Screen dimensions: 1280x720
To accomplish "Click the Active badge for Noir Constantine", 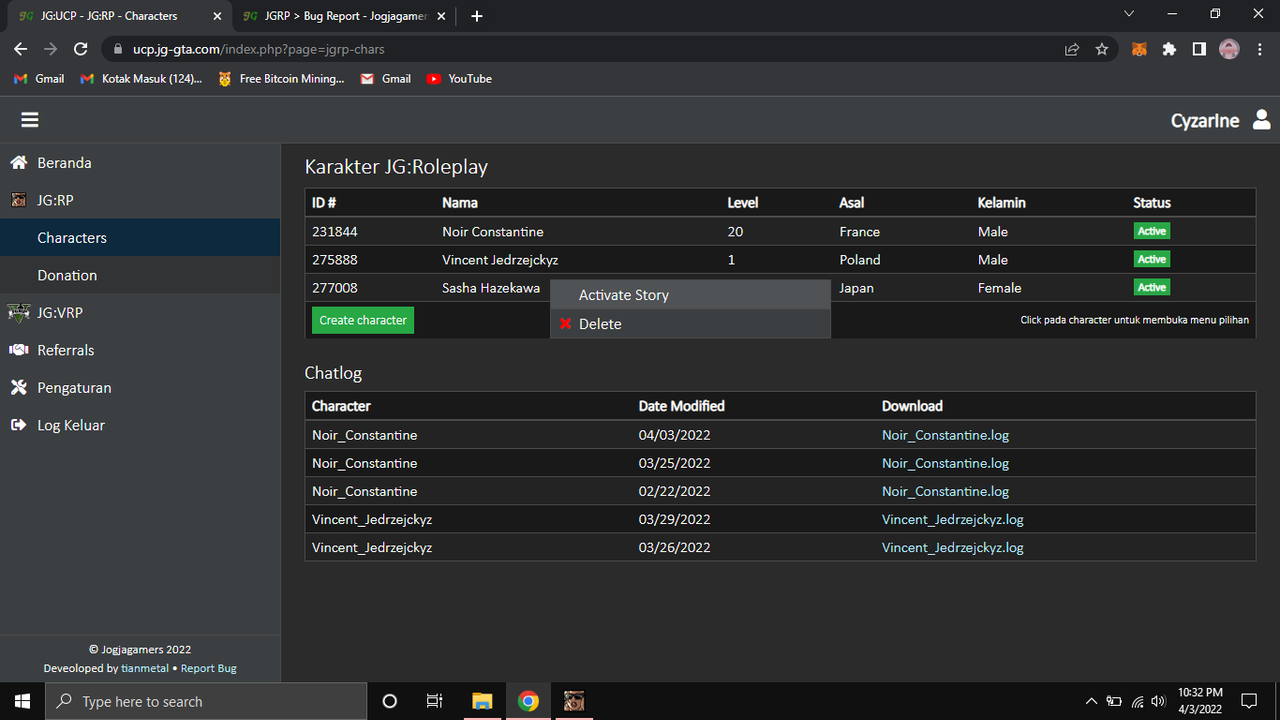I will (x=1152, y=231).
